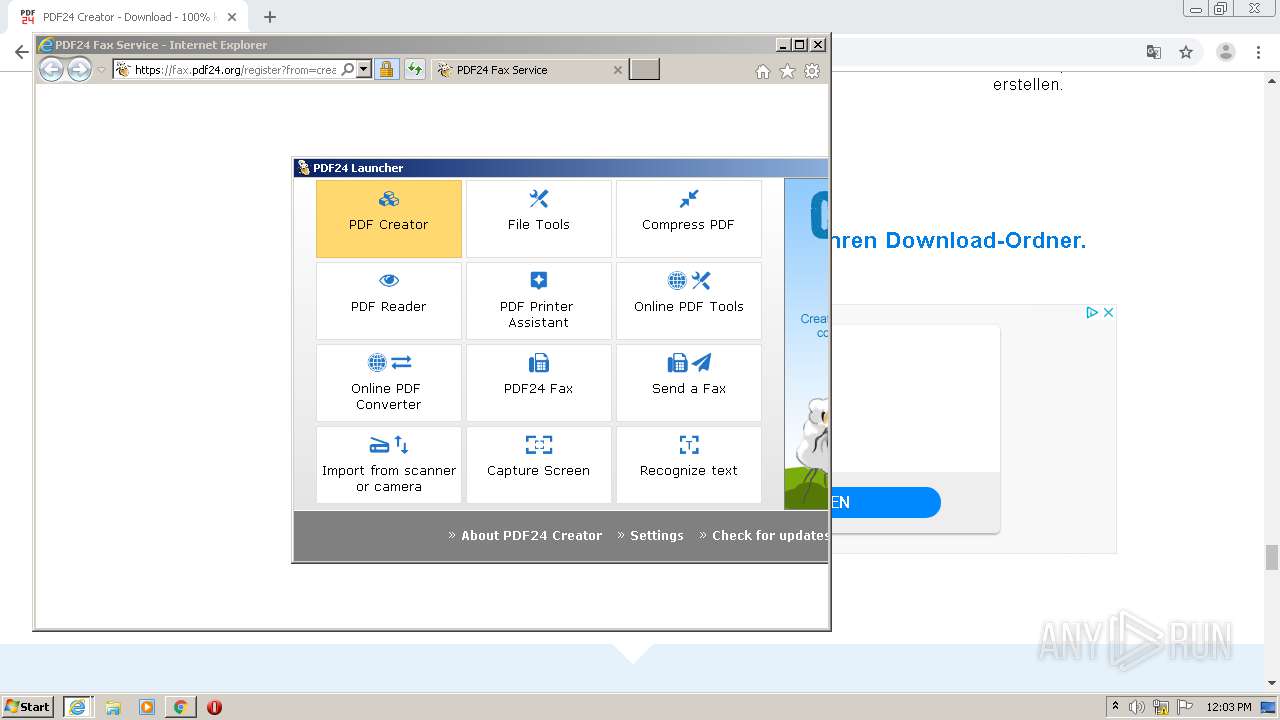Open the PDF Reader tile
This screenshot has width=1280, height=720.
coord(389,301)
